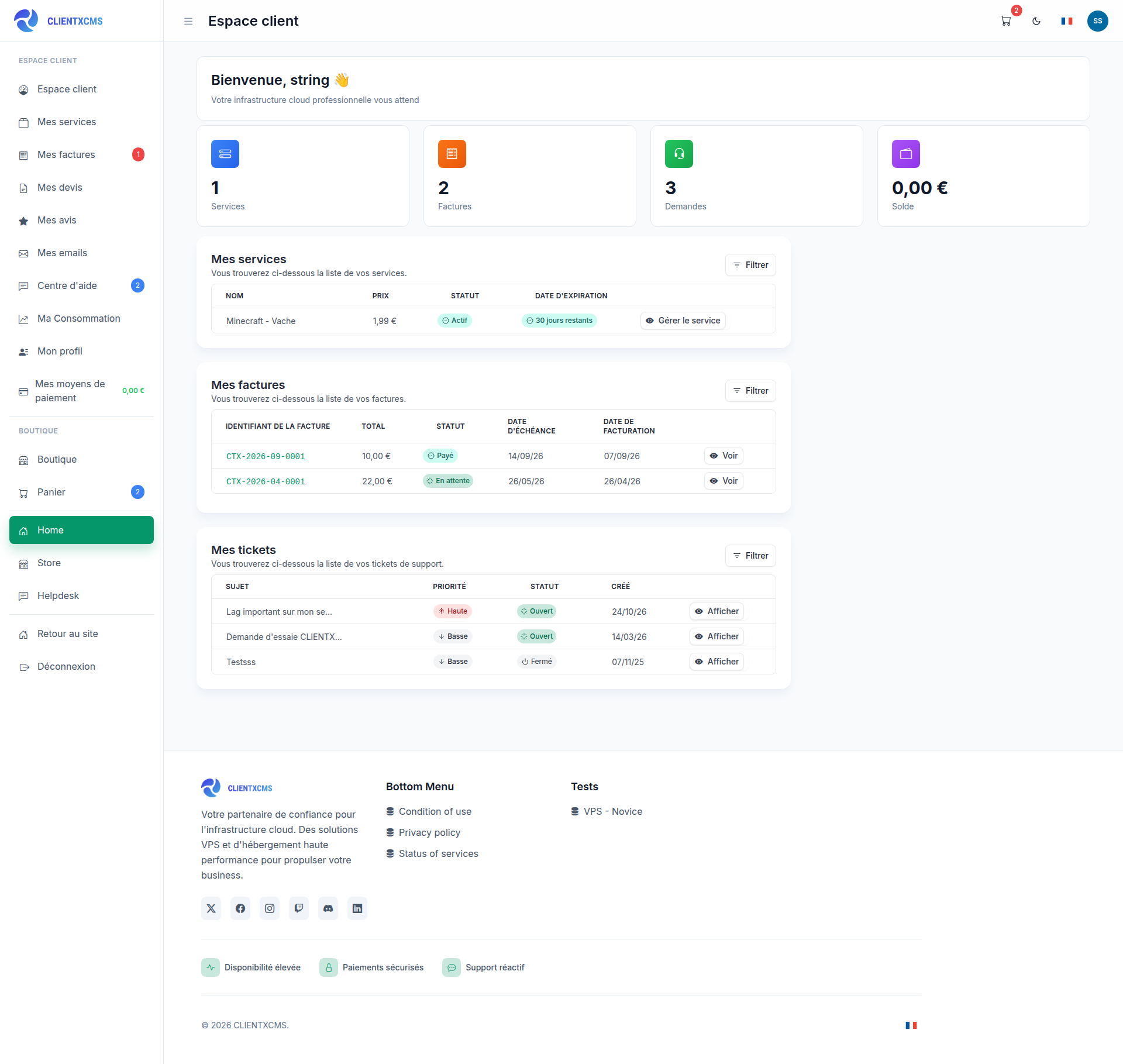This screenshot has width=1123, height=1064.
Task: Click Status of services footer link
Action: (432, 853)
